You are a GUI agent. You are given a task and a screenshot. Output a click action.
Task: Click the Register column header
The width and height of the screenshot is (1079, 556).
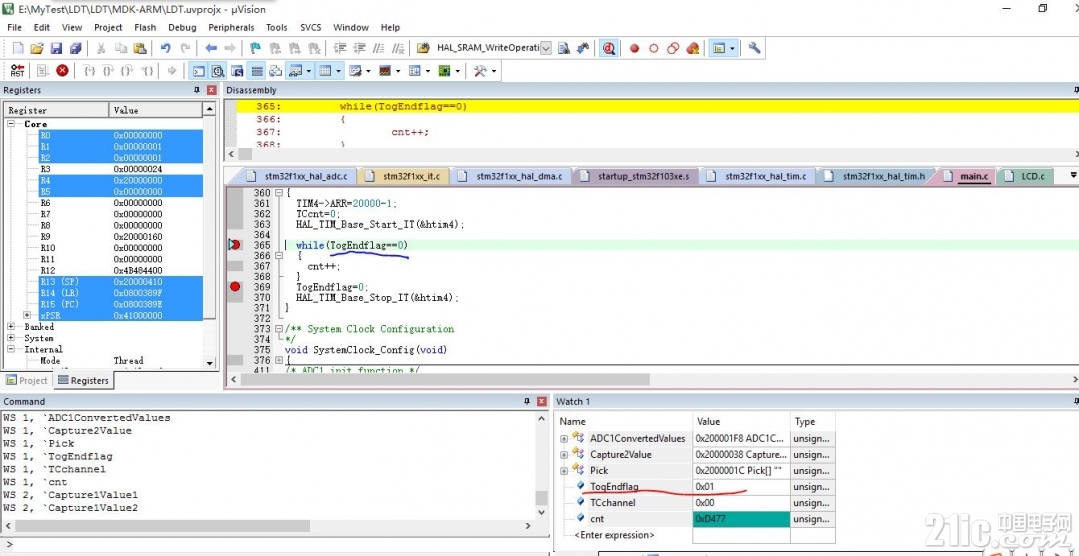(56, 110)
